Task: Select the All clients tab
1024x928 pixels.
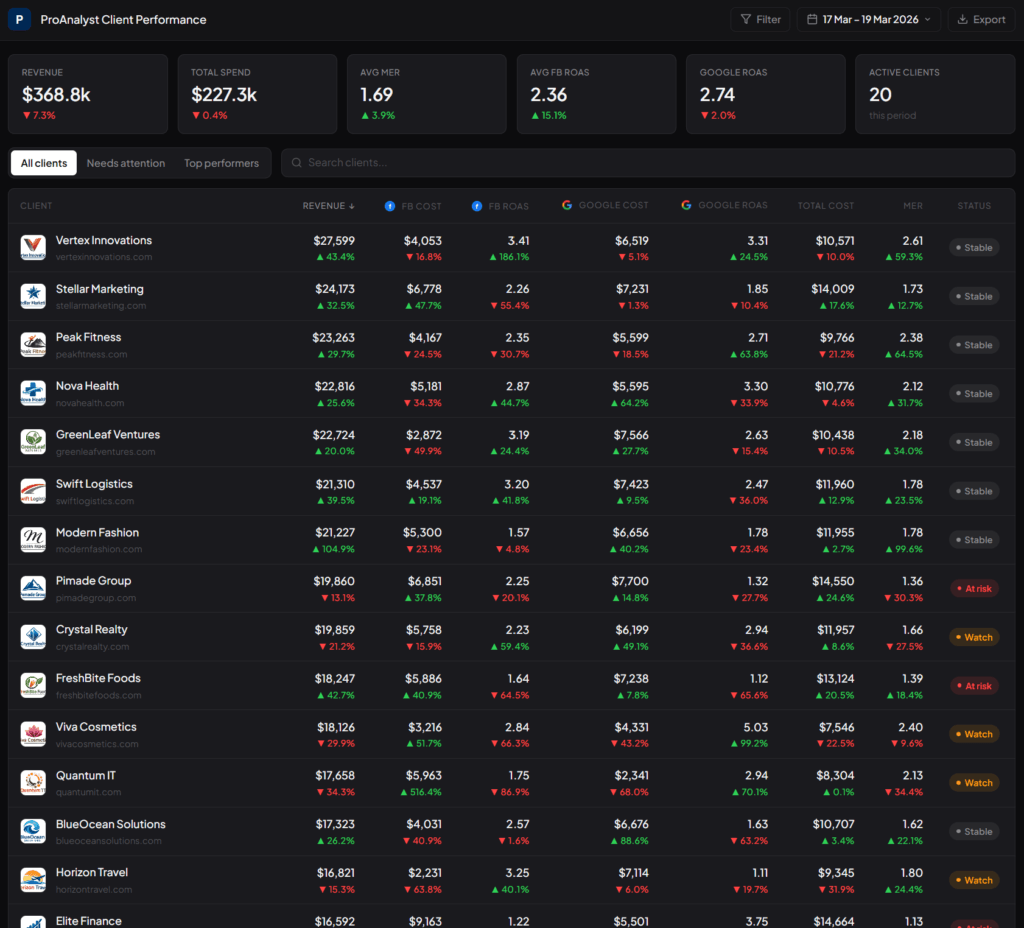Action: (44, 163)
